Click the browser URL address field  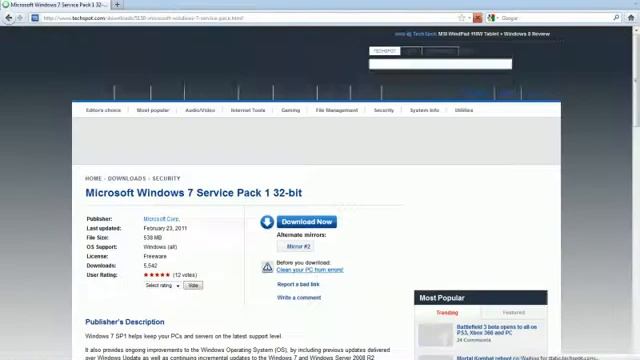pyautogui.click(x=249, y=18)
